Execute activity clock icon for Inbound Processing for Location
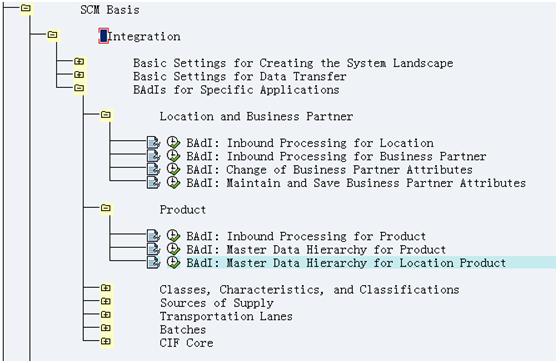The image size is (560, 363). click(173, 143)
